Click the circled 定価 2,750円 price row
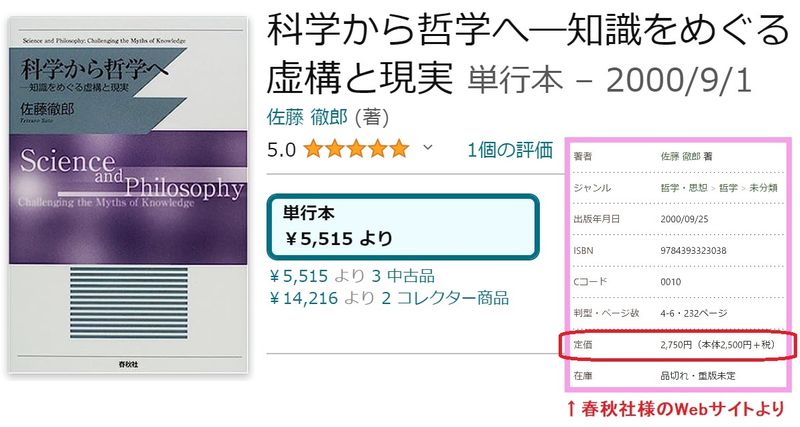The height and width of the screenshot is (427, 800). tap(678, 345)
